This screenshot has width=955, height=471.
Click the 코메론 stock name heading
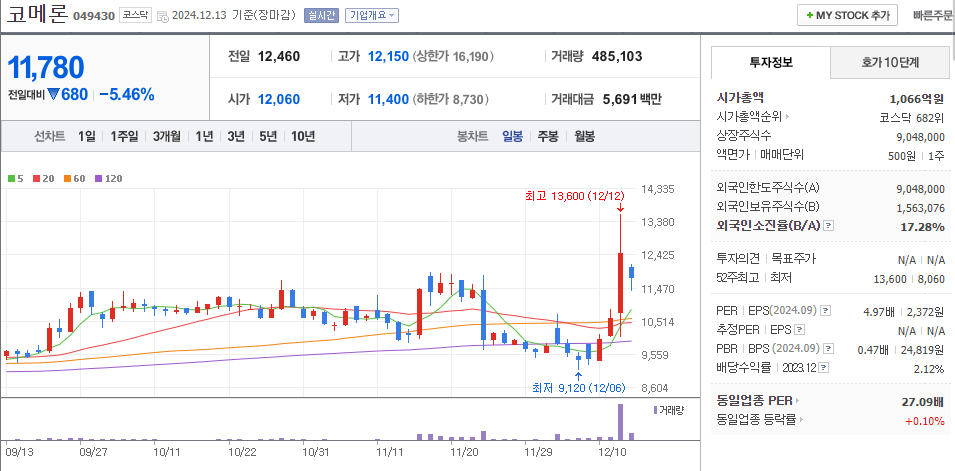[37, 14]
